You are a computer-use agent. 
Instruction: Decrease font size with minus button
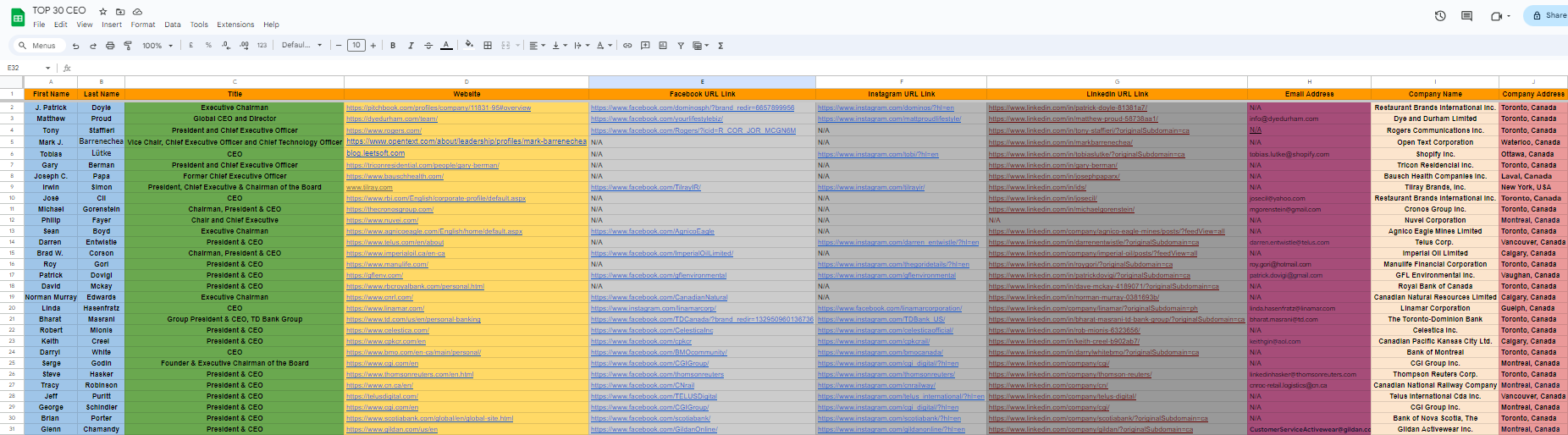(339, 46)
